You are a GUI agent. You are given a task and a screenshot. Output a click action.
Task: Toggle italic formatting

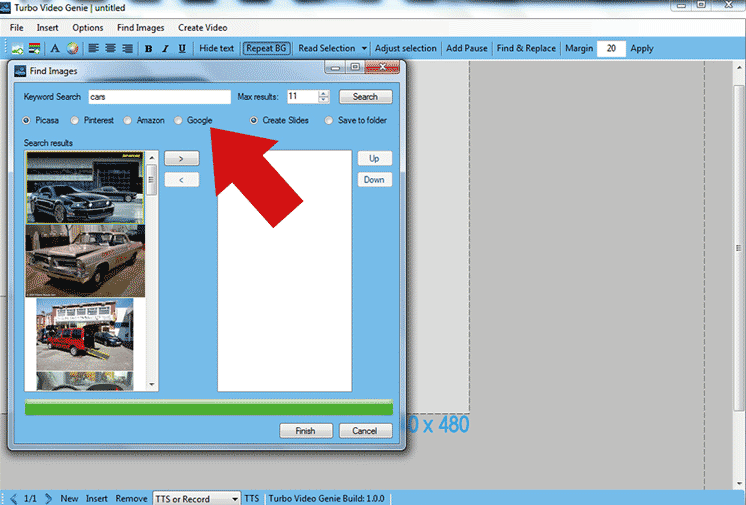(165, 49)
